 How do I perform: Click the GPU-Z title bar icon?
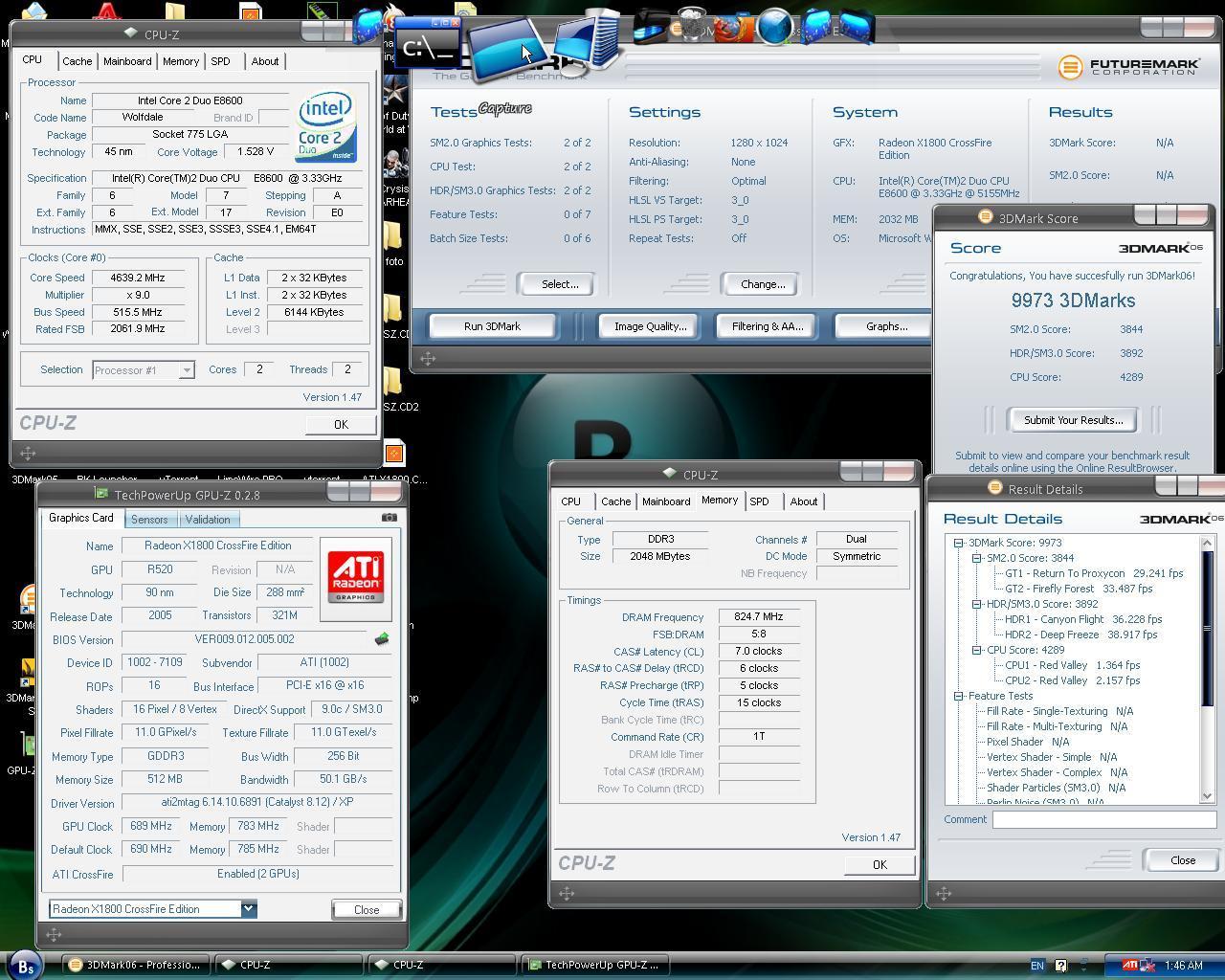(x=100, y=494)
